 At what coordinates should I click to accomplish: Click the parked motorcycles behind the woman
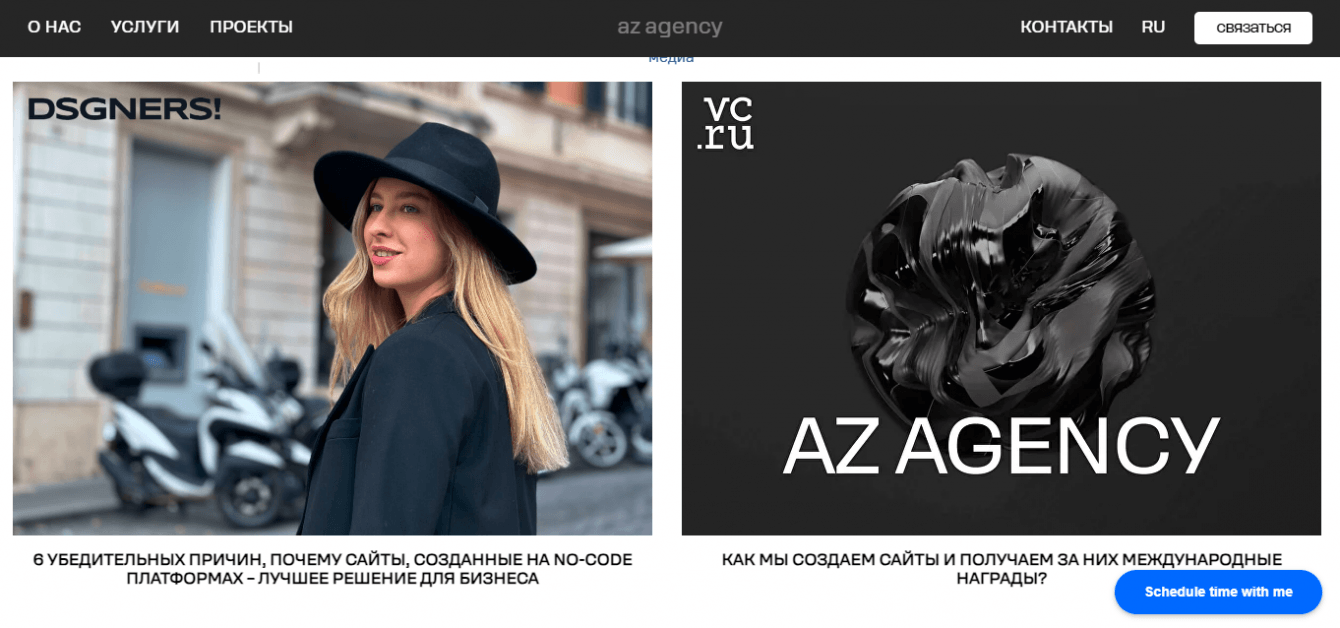tap(596, 400)
